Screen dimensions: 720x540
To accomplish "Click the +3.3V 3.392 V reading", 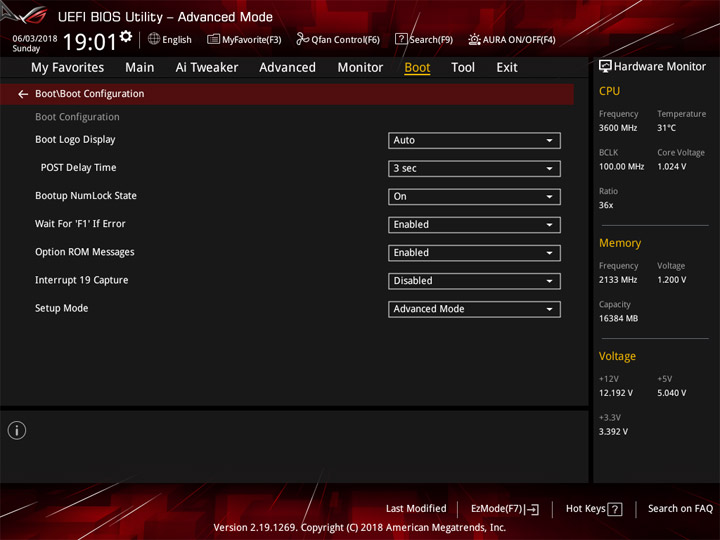I will [x=613, y=432].
